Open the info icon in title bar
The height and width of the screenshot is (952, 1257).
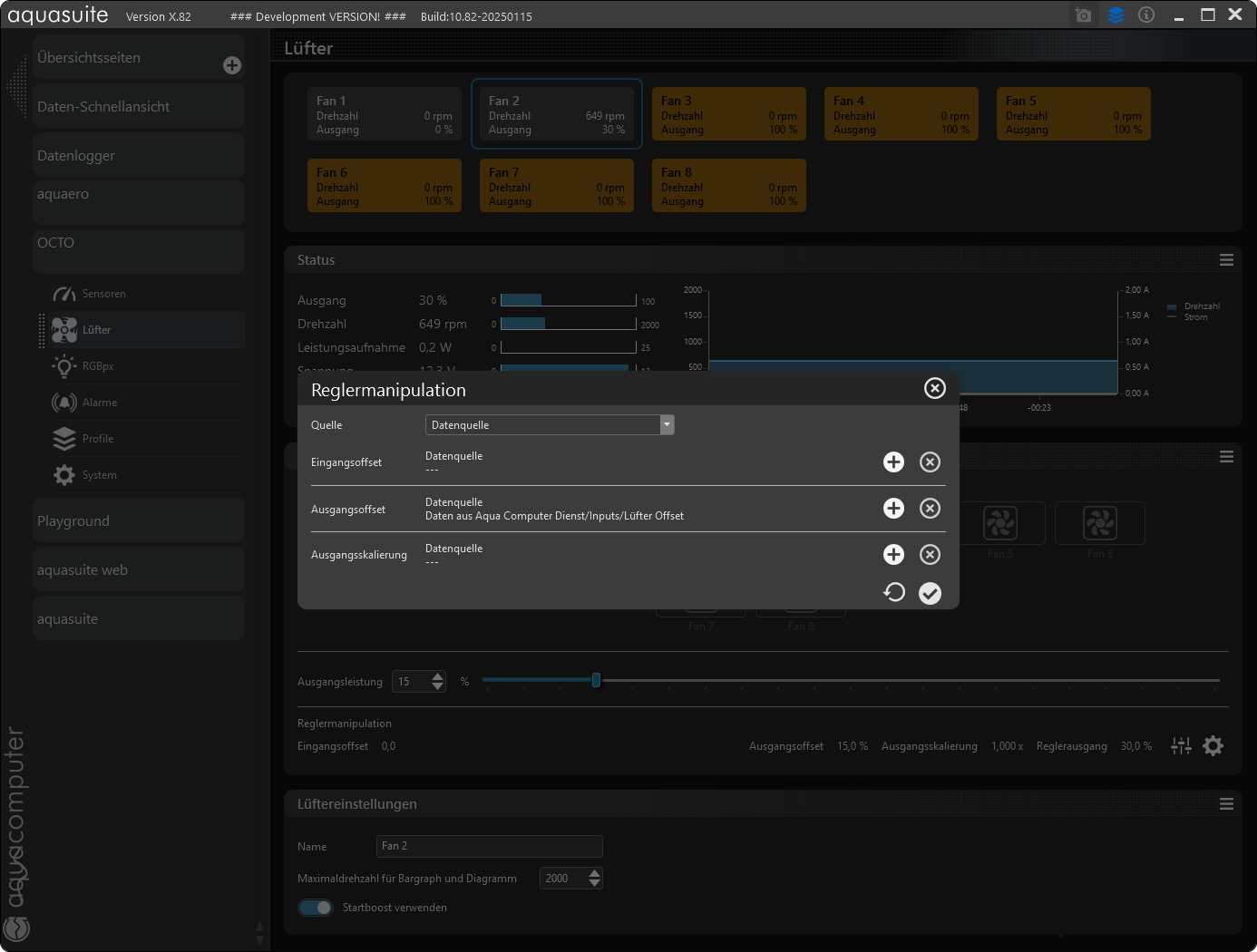pos(1146,15)
